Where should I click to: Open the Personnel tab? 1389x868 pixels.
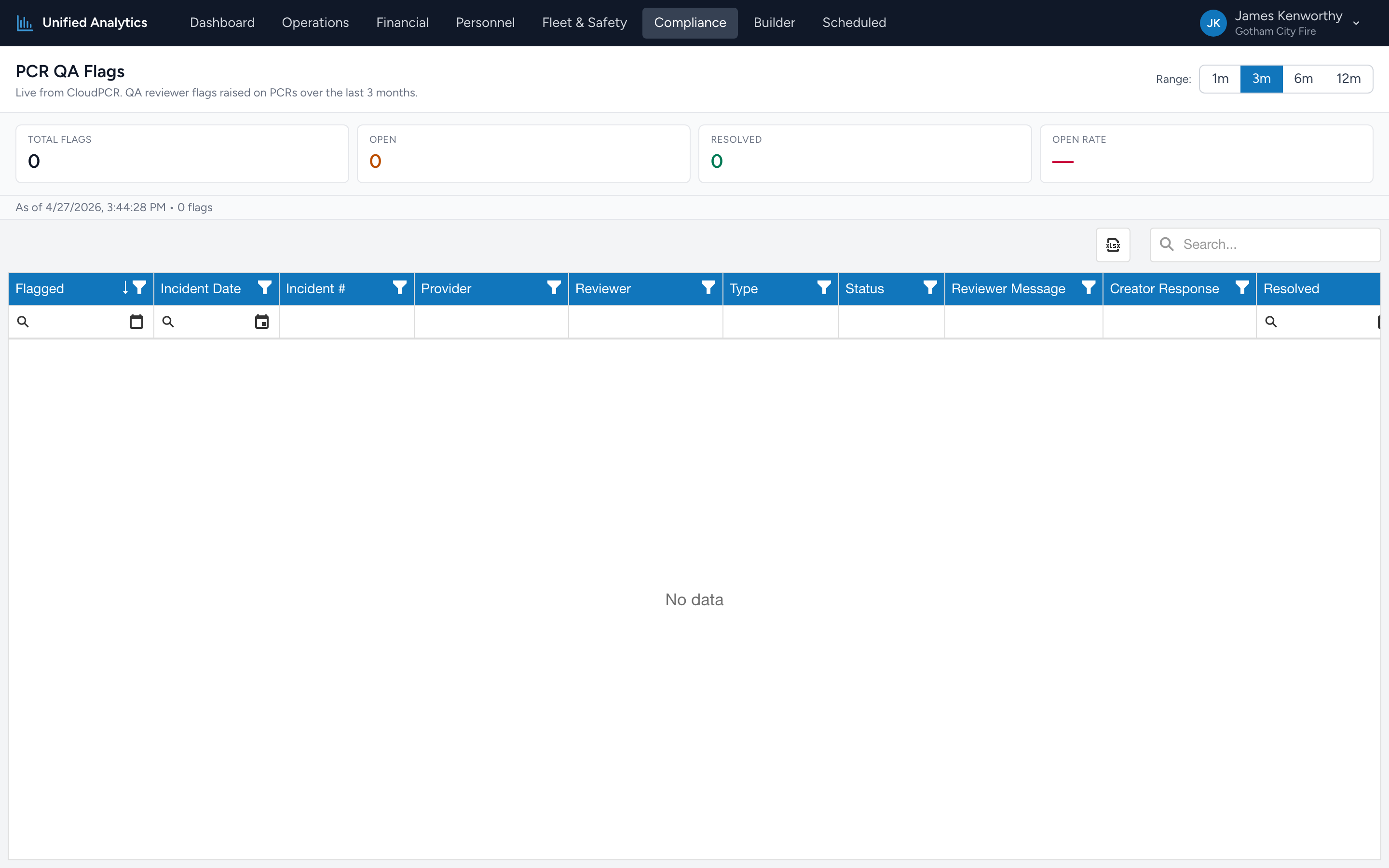pyautogui.click(x=485, y=23)
